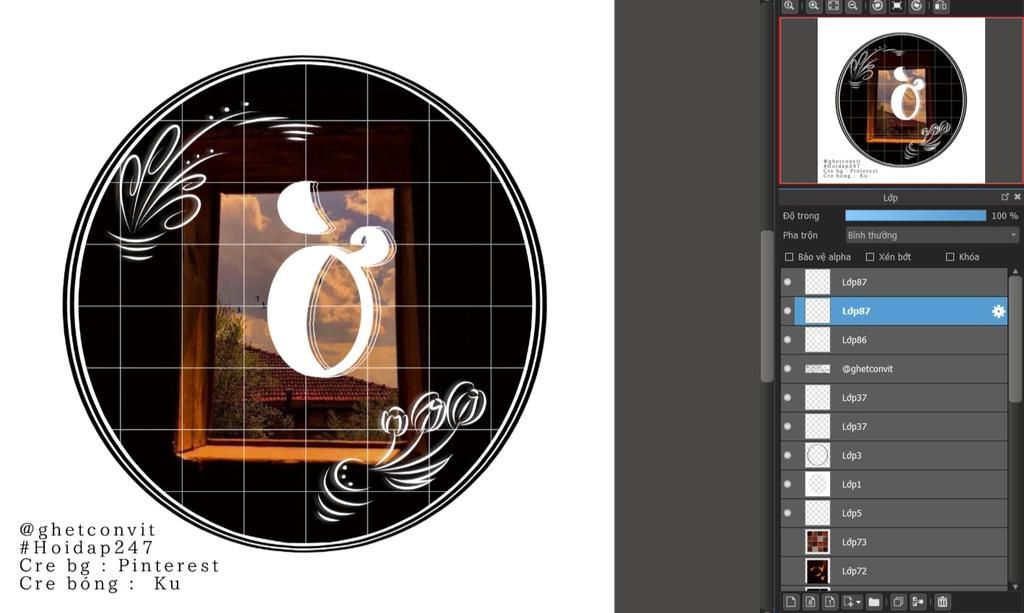Click the Lớp73 brown checkered thumbnail
Screen dimensions: 1024x613
[817, 542]
